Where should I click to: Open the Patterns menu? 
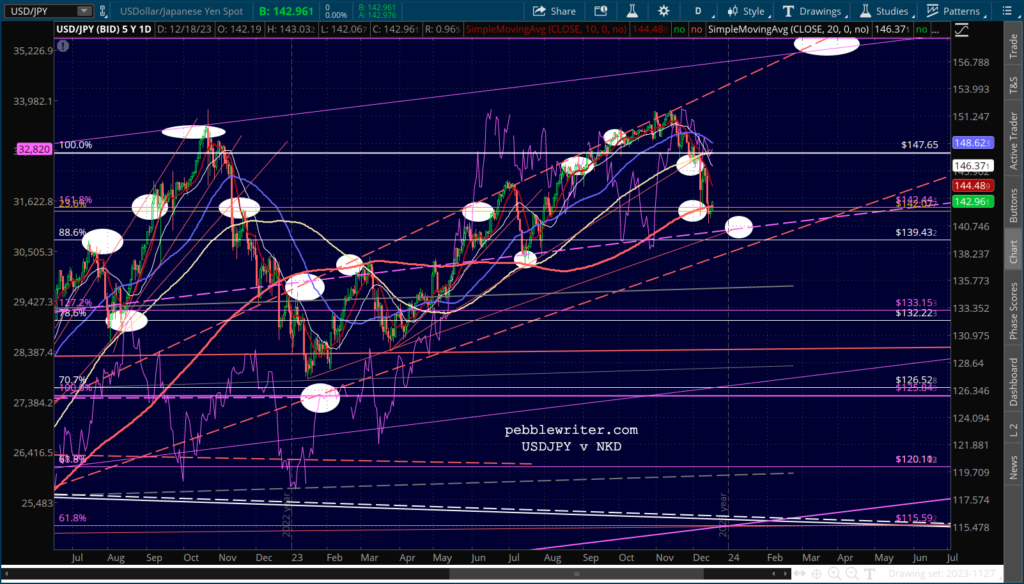click(954, 11)
